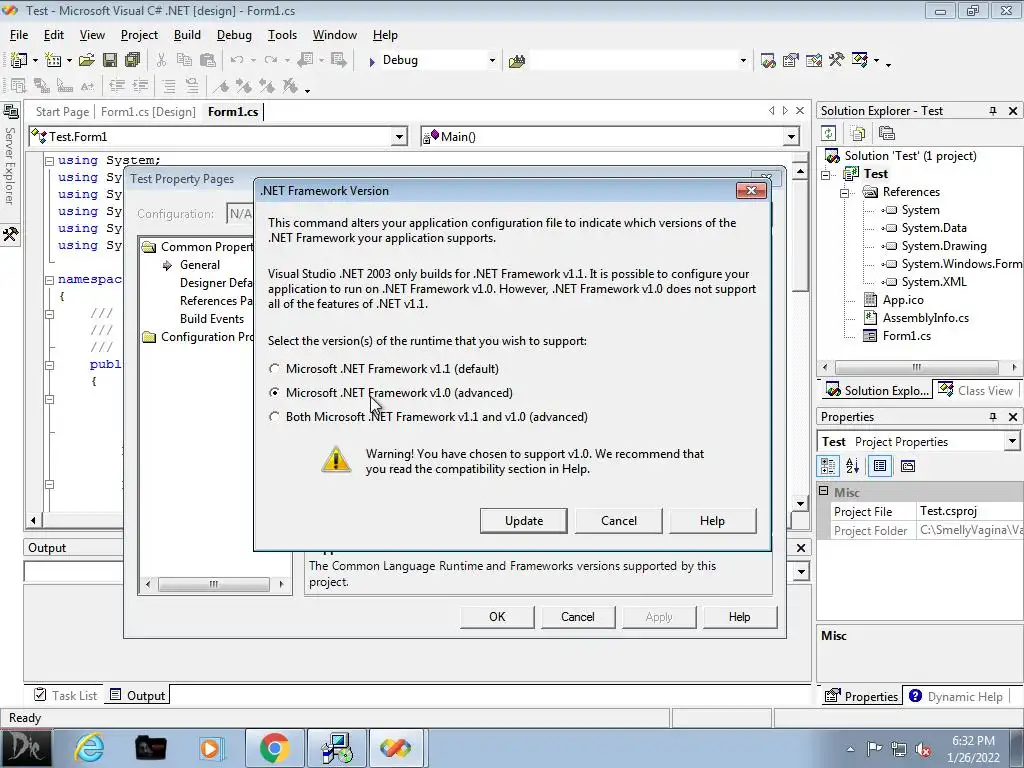Open the Find combo box dropdown arrow
This screenshot has width=1024, height=768.
tap(743, 61)
